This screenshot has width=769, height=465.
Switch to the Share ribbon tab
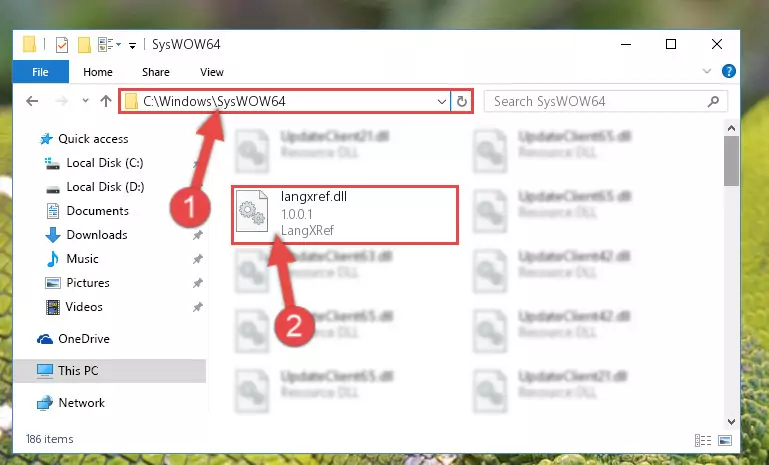[155, 72]
